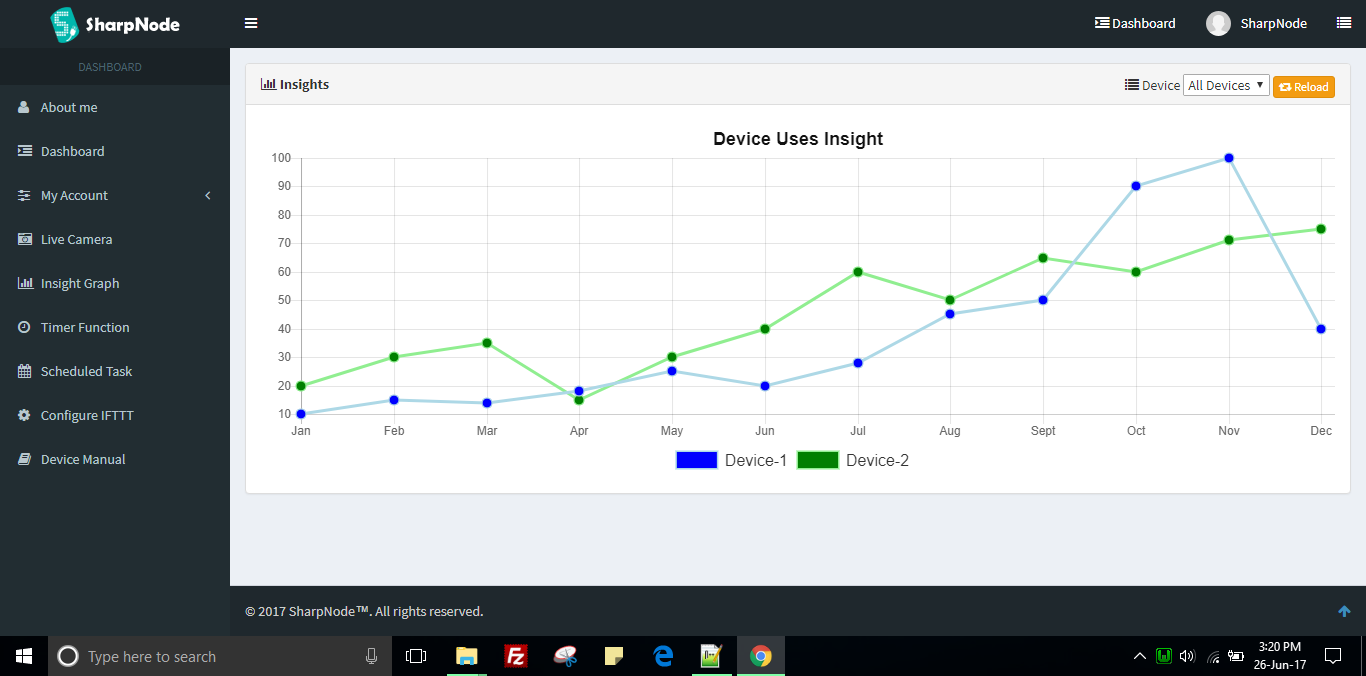Screen dimensions: 1366x676
Task: Expand the My Account submenu arrow
Action: tap(208, 195)
